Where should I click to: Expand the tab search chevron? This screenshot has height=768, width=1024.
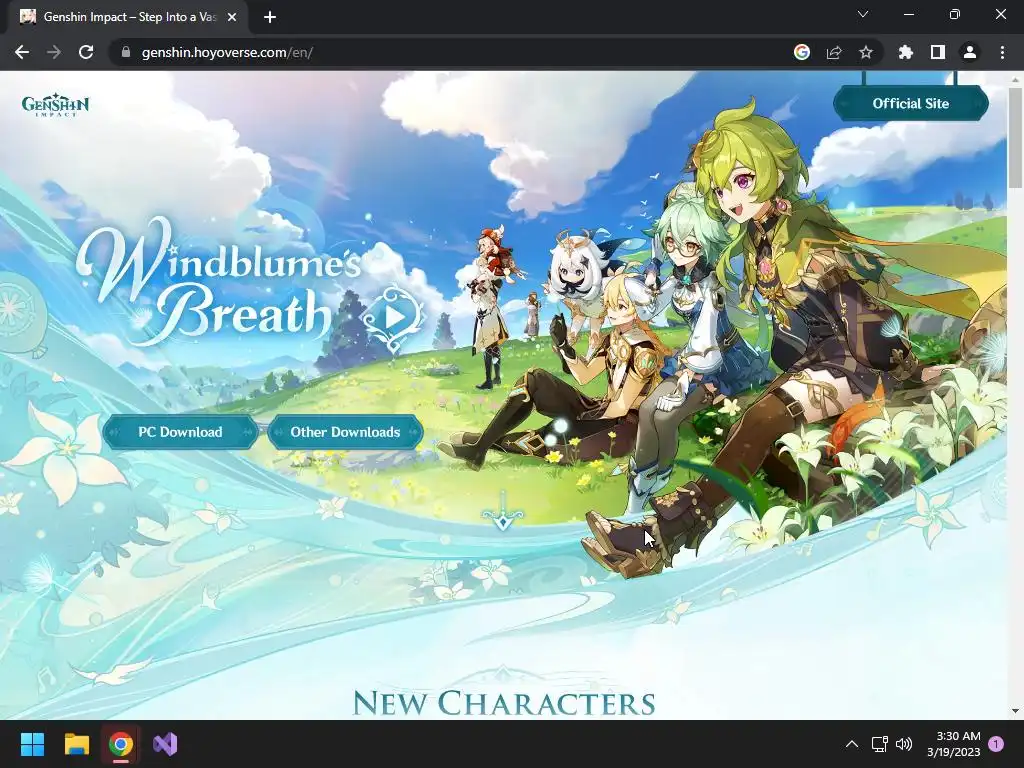863,14
